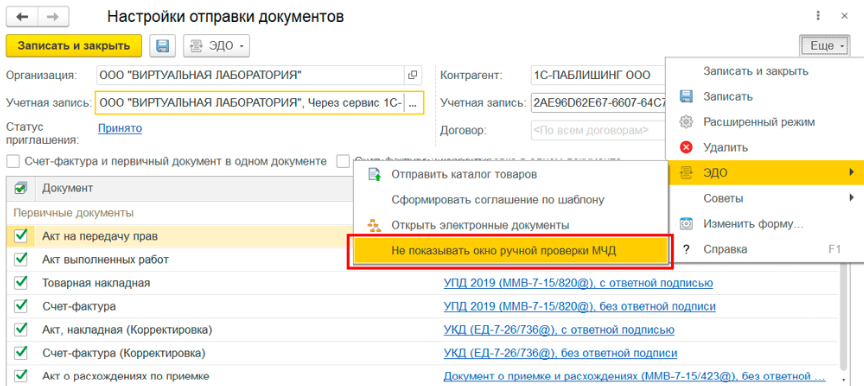Click the back navigation arrow

coord(23,17)
